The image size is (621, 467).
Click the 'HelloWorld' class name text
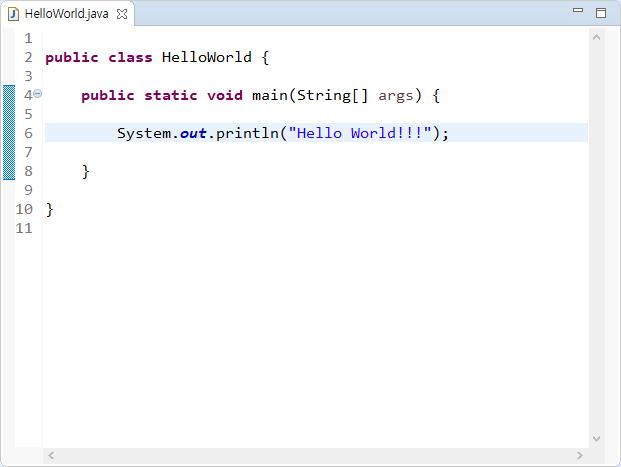(206, 57)
